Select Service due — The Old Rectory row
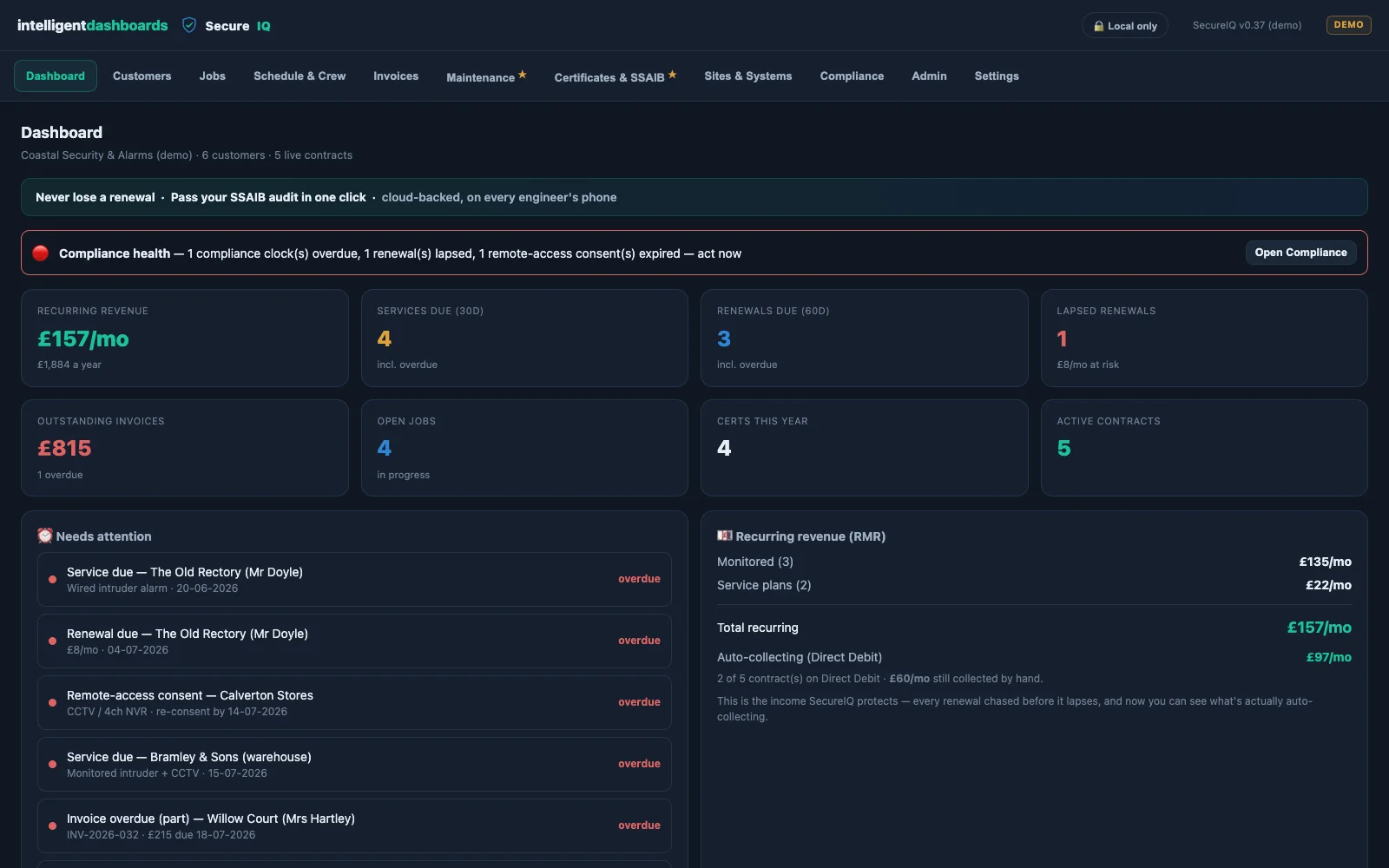 pyautogui.click(x=354, y=579)
